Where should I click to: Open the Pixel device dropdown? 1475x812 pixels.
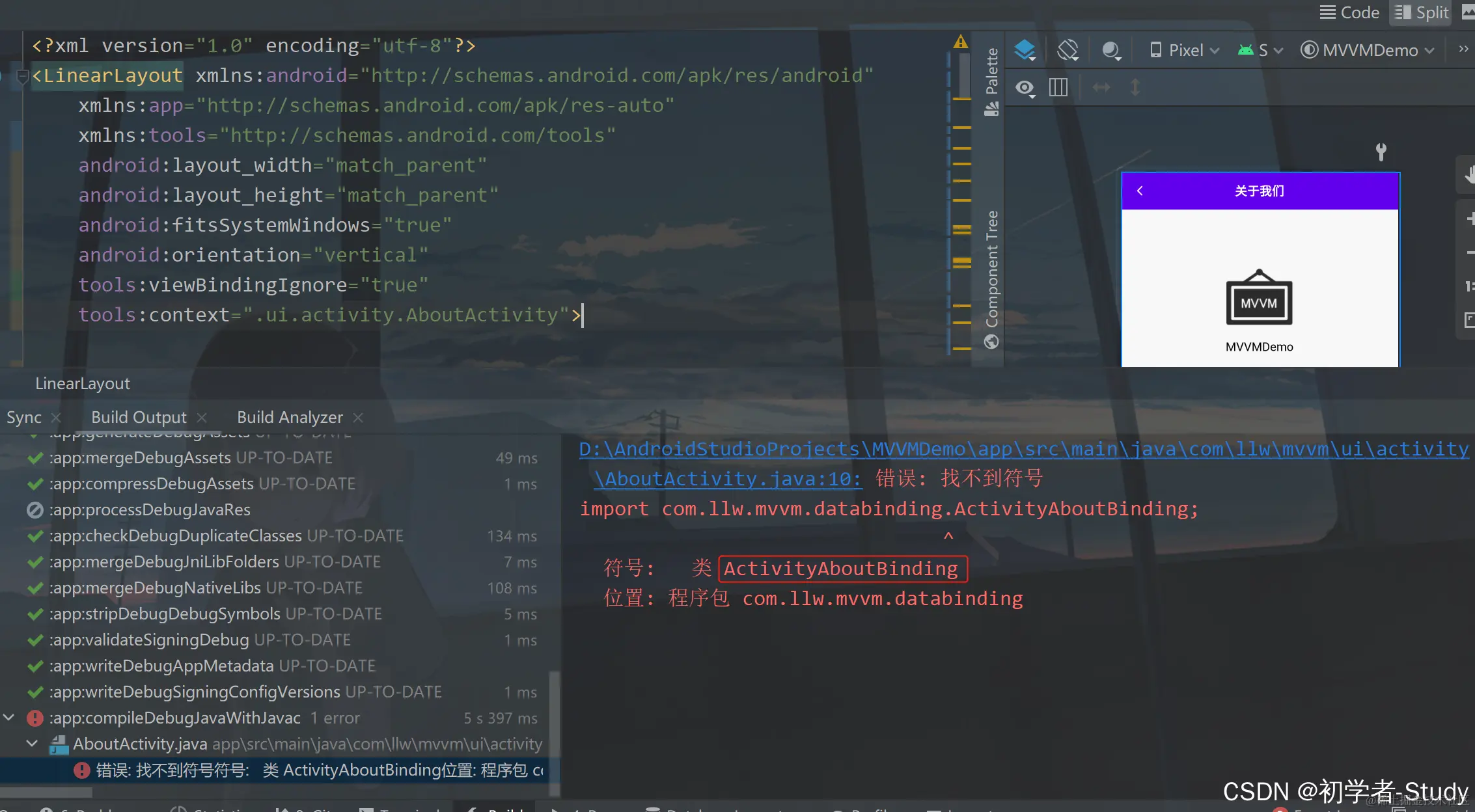click(x=1184, y=50)
